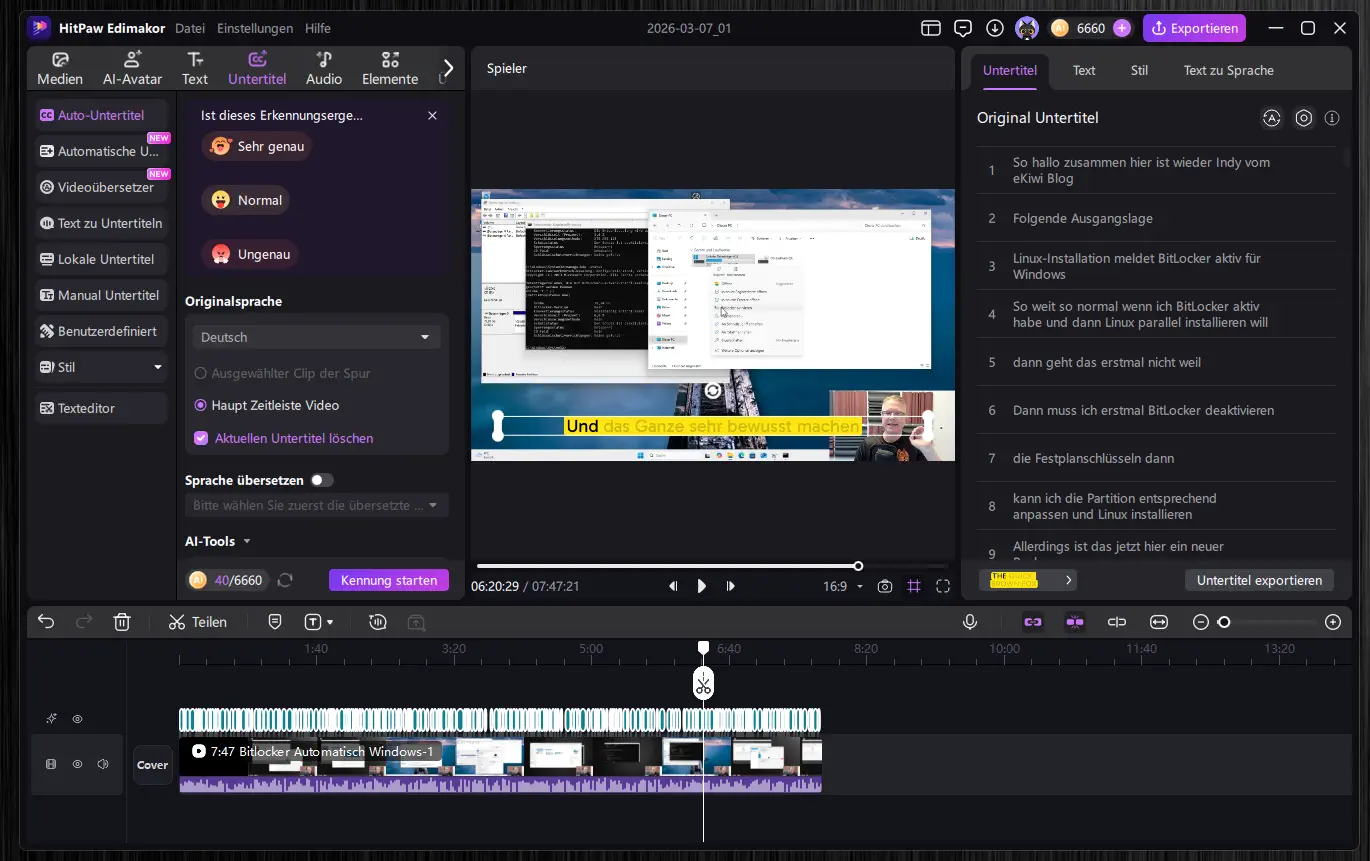Click the timeline zoom slider handle
The height and width of the screenshot is (861, 1370).
(1223, 622)
